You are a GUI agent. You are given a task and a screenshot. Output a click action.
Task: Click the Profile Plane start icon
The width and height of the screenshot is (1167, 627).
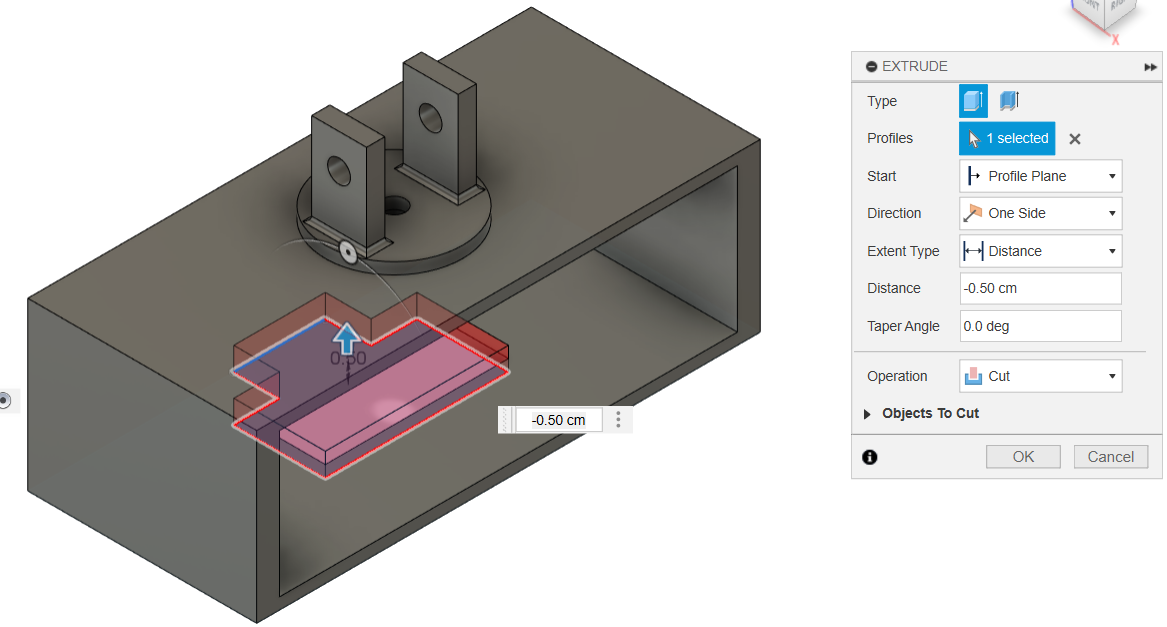pos(974,176)
